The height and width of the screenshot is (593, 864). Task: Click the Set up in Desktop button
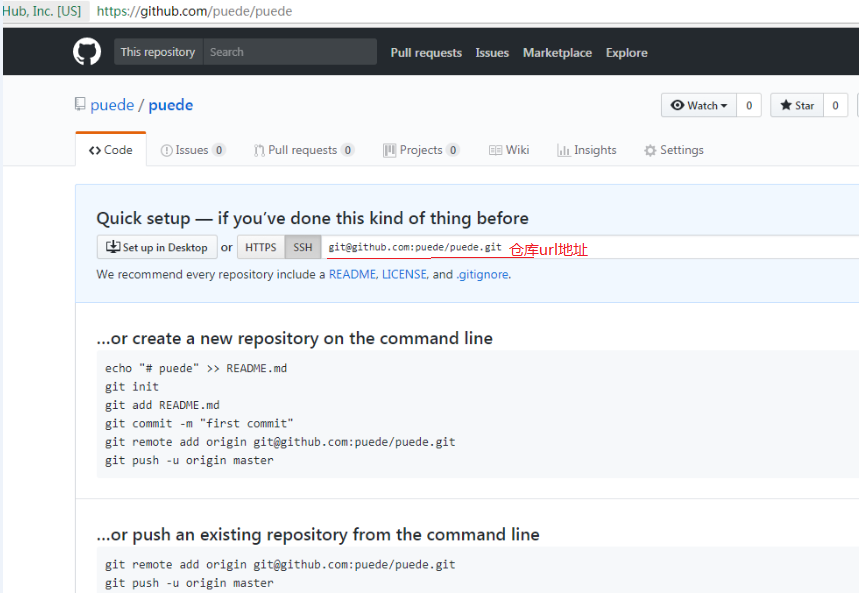[157, 247]
